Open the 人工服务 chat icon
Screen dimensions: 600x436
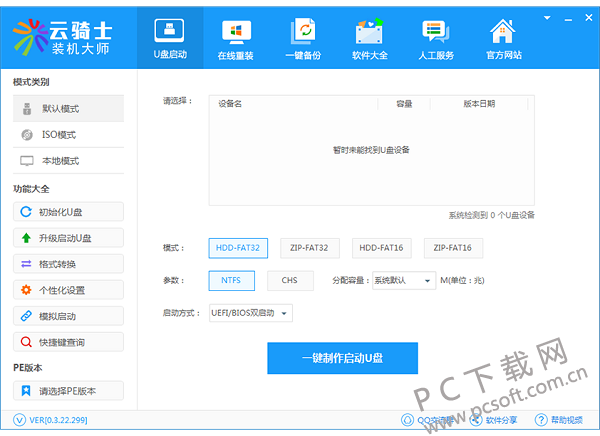[x=436, y=32]
